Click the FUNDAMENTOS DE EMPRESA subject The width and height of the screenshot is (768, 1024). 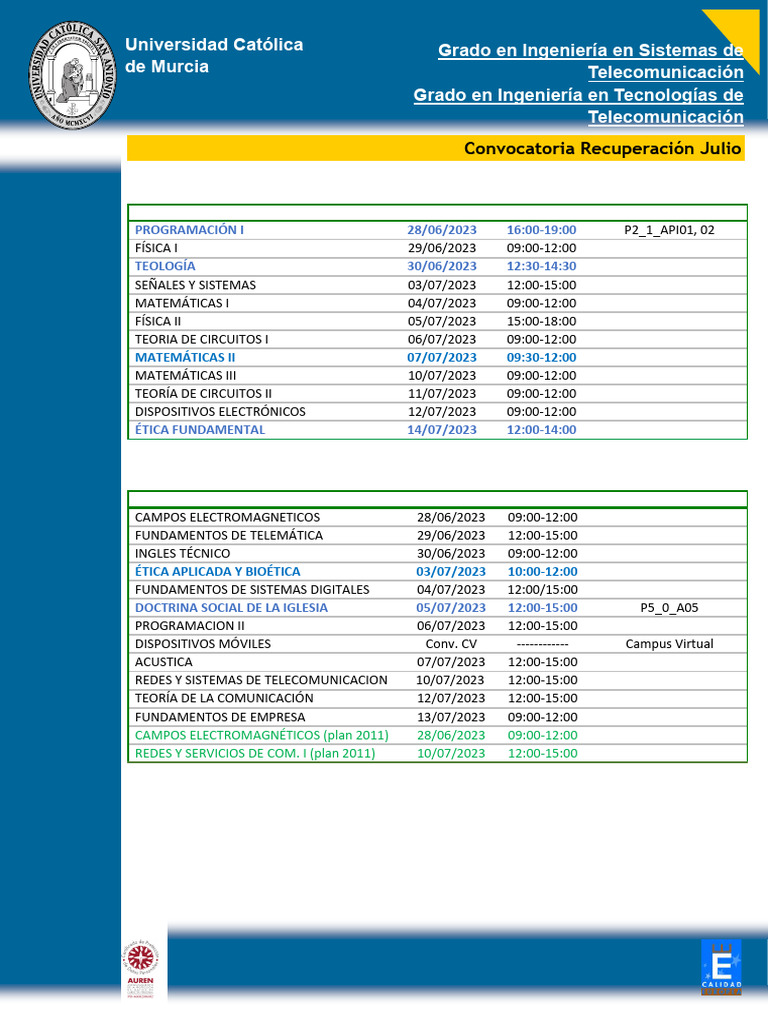[x=220, y=717]
